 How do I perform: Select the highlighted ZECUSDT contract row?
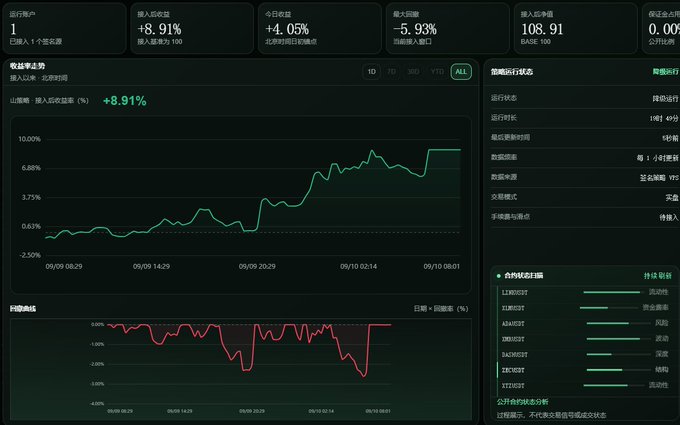pos(585,370)
